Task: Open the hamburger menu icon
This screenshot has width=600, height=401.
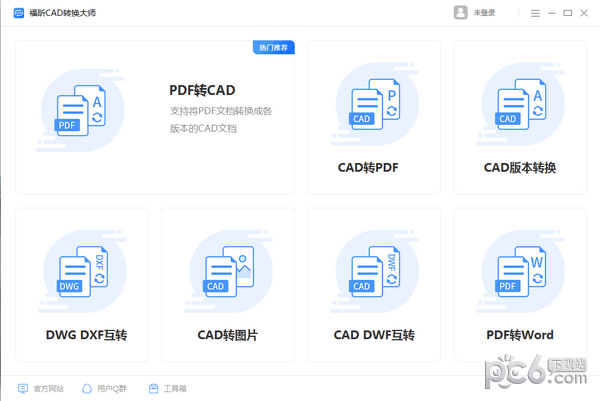Action: coord(535,13)
